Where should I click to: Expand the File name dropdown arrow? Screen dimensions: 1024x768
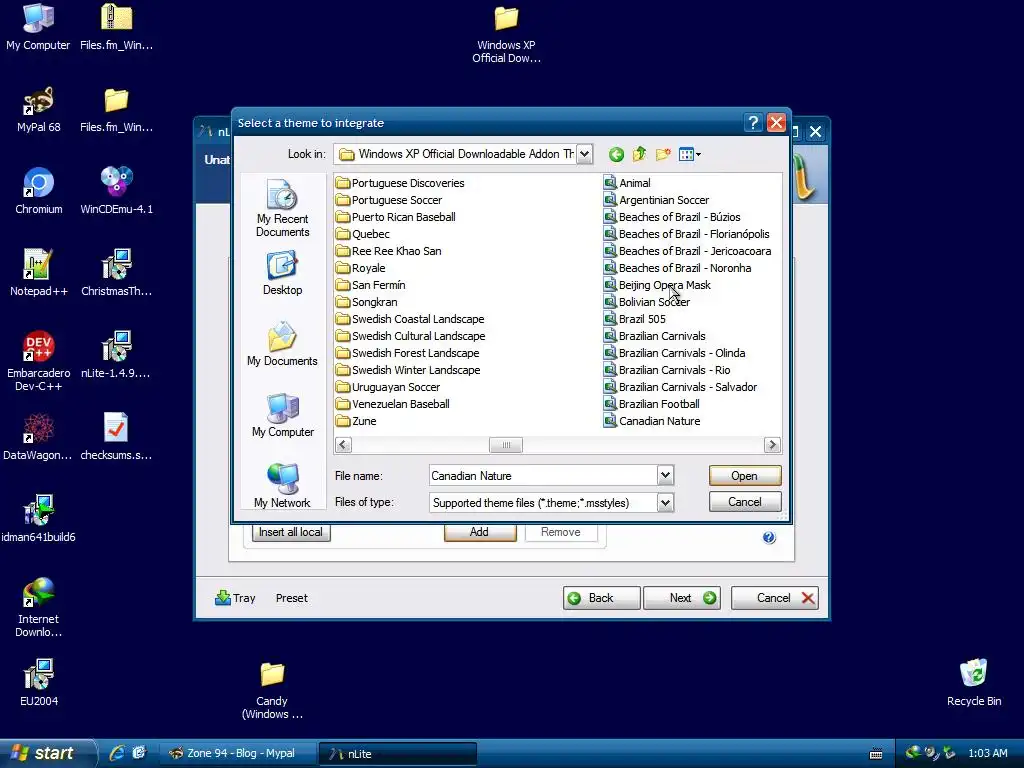(665, 475)
